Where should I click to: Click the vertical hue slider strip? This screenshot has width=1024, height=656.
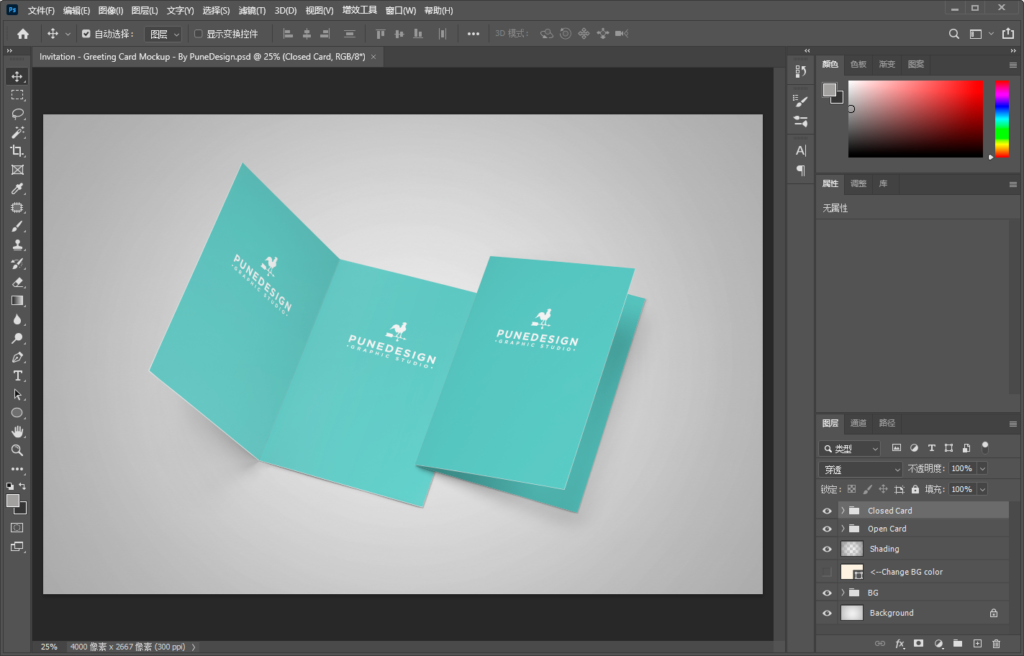coord(1002,119)
